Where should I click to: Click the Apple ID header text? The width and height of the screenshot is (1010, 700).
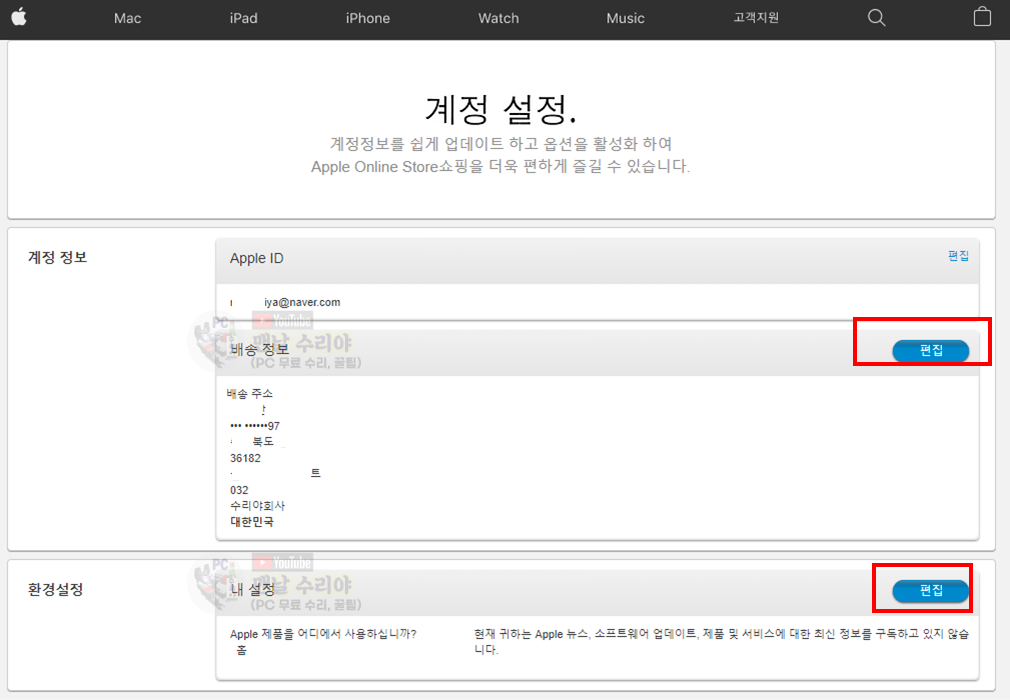[x=256, y=258]
